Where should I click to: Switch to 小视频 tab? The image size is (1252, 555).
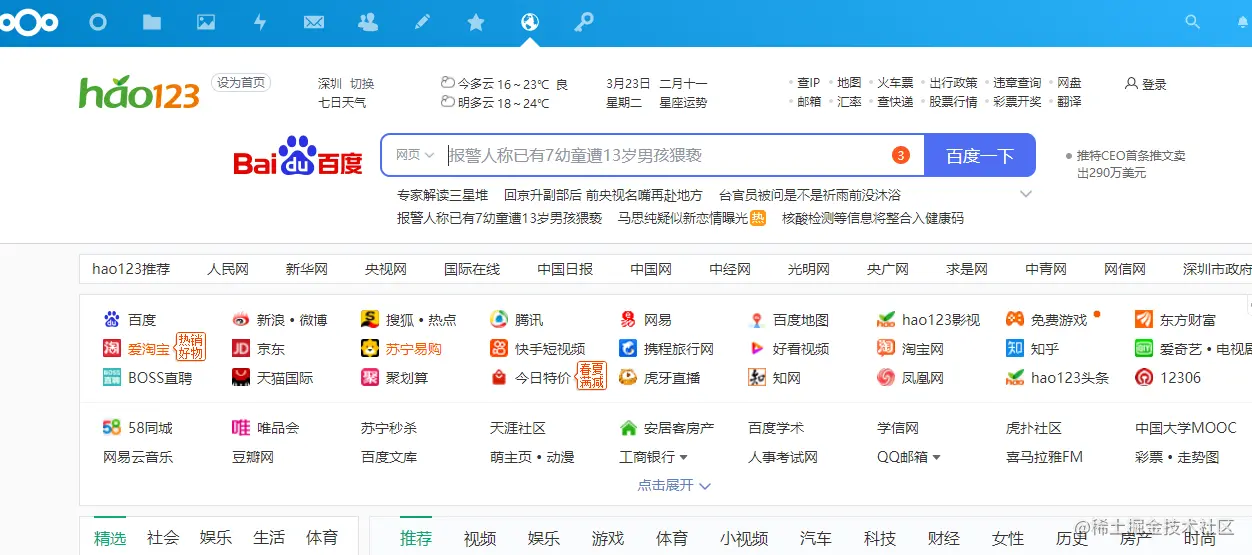[744, 539]
